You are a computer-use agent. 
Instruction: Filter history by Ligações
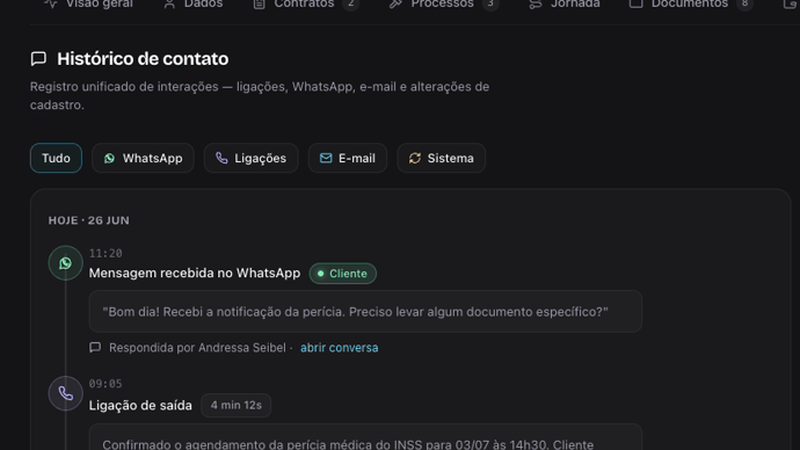(x=251, y=158)
